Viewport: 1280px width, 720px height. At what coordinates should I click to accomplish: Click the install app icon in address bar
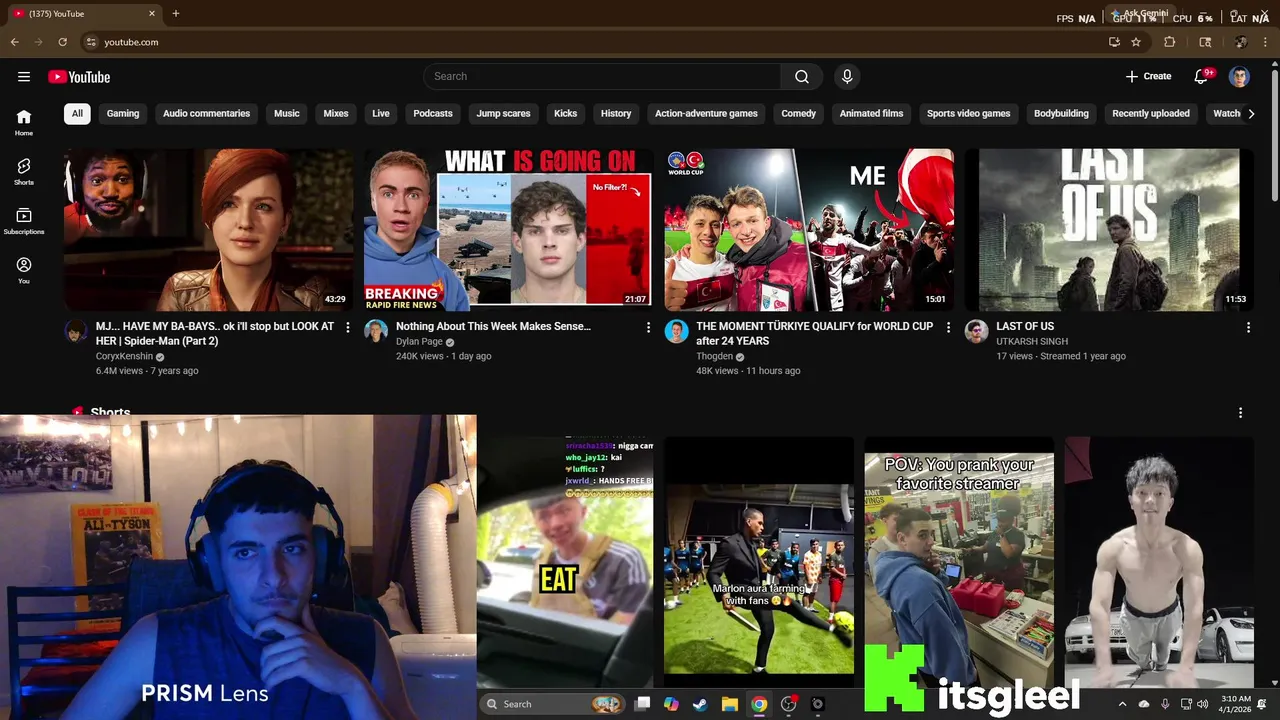pyautogui.click(x=1114, y=42)
